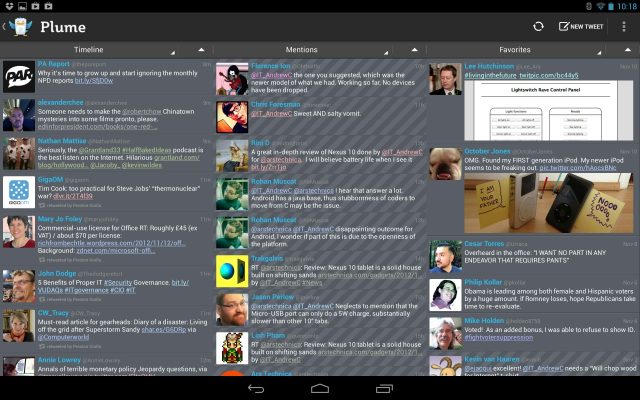Tap Android recent apps button

pyautogui.click(x=384, y=389)
